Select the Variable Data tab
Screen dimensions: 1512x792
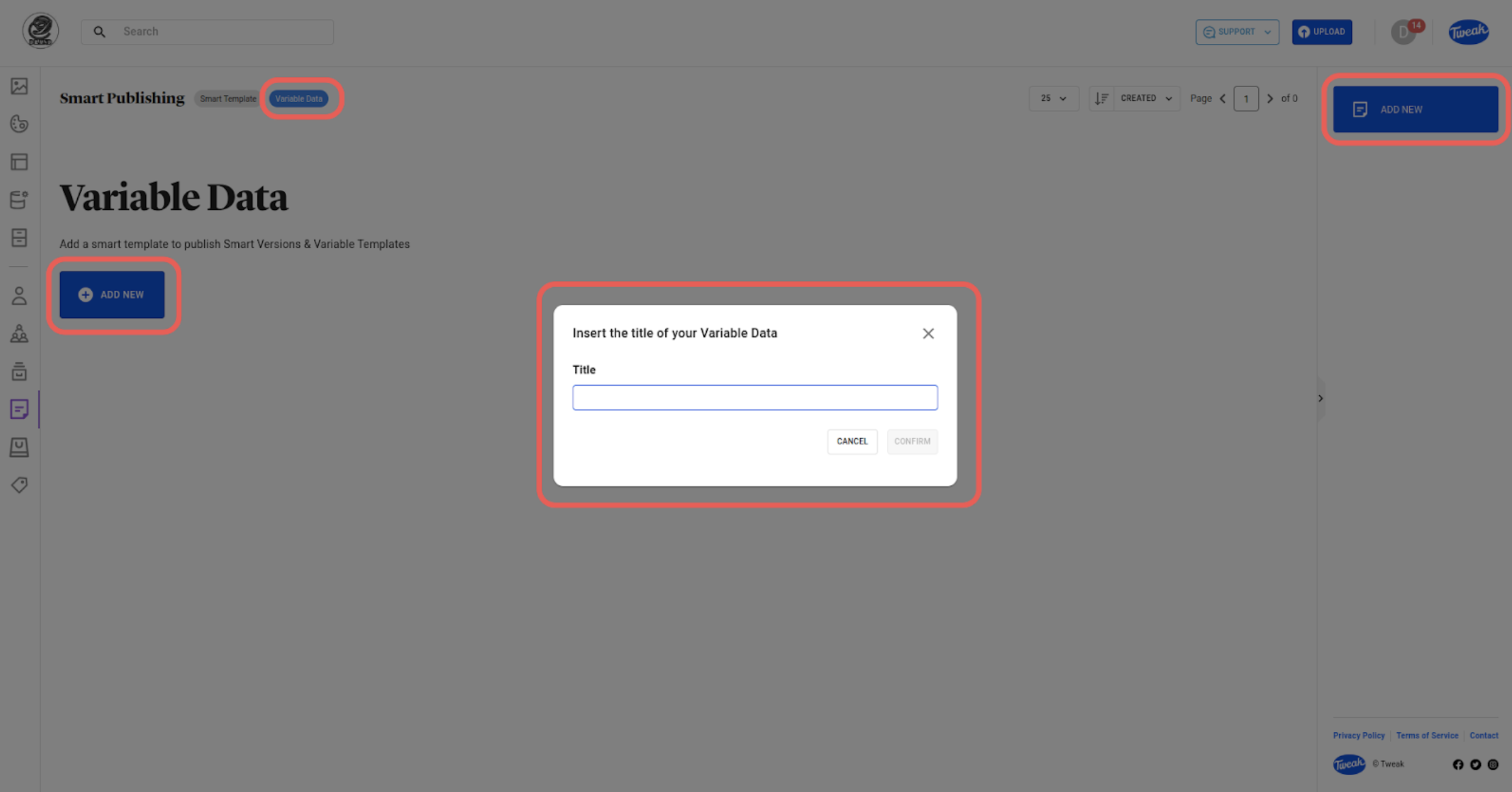[x=299, y=99]
